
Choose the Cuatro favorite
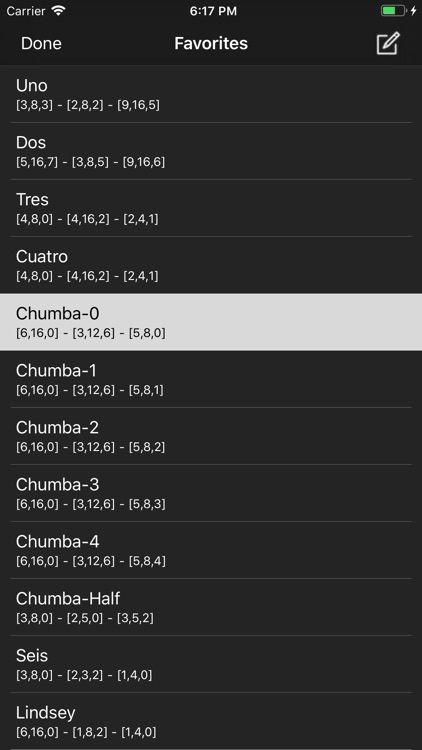[211, 265]
